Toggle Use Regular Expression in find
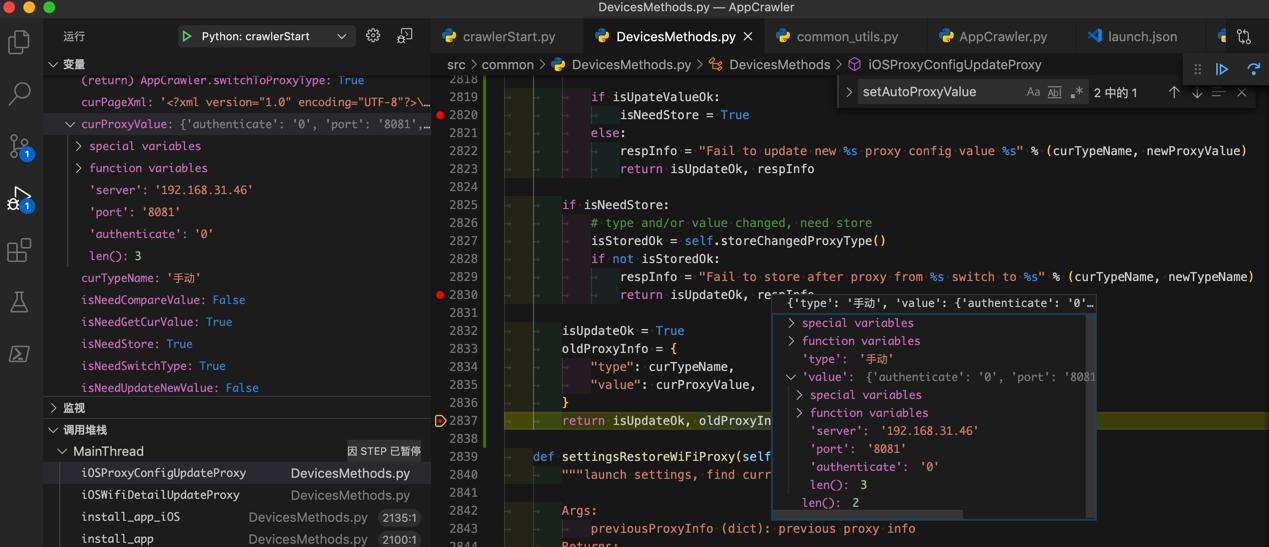 [x=1076, y=92]
